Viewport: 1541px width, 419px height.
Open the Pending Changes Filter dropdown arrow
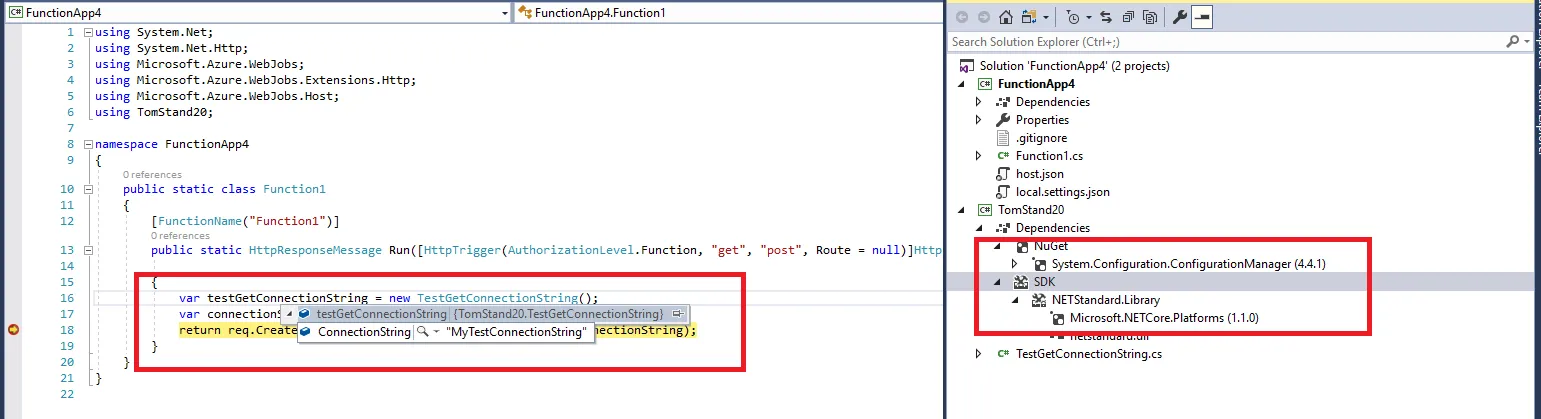tap(1087, 17)
